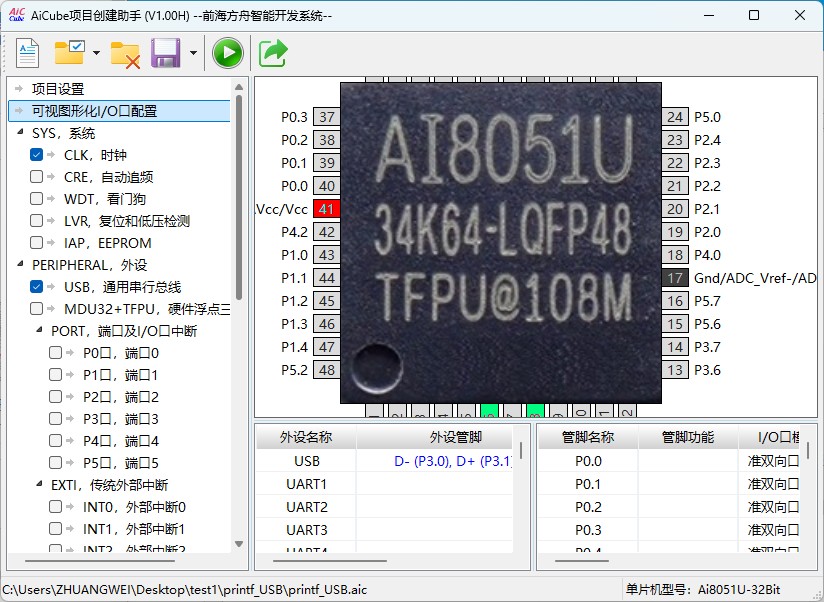This screenshot has height=602, width=824.
Task: Click the new project document icon
Action: point(27,53)
